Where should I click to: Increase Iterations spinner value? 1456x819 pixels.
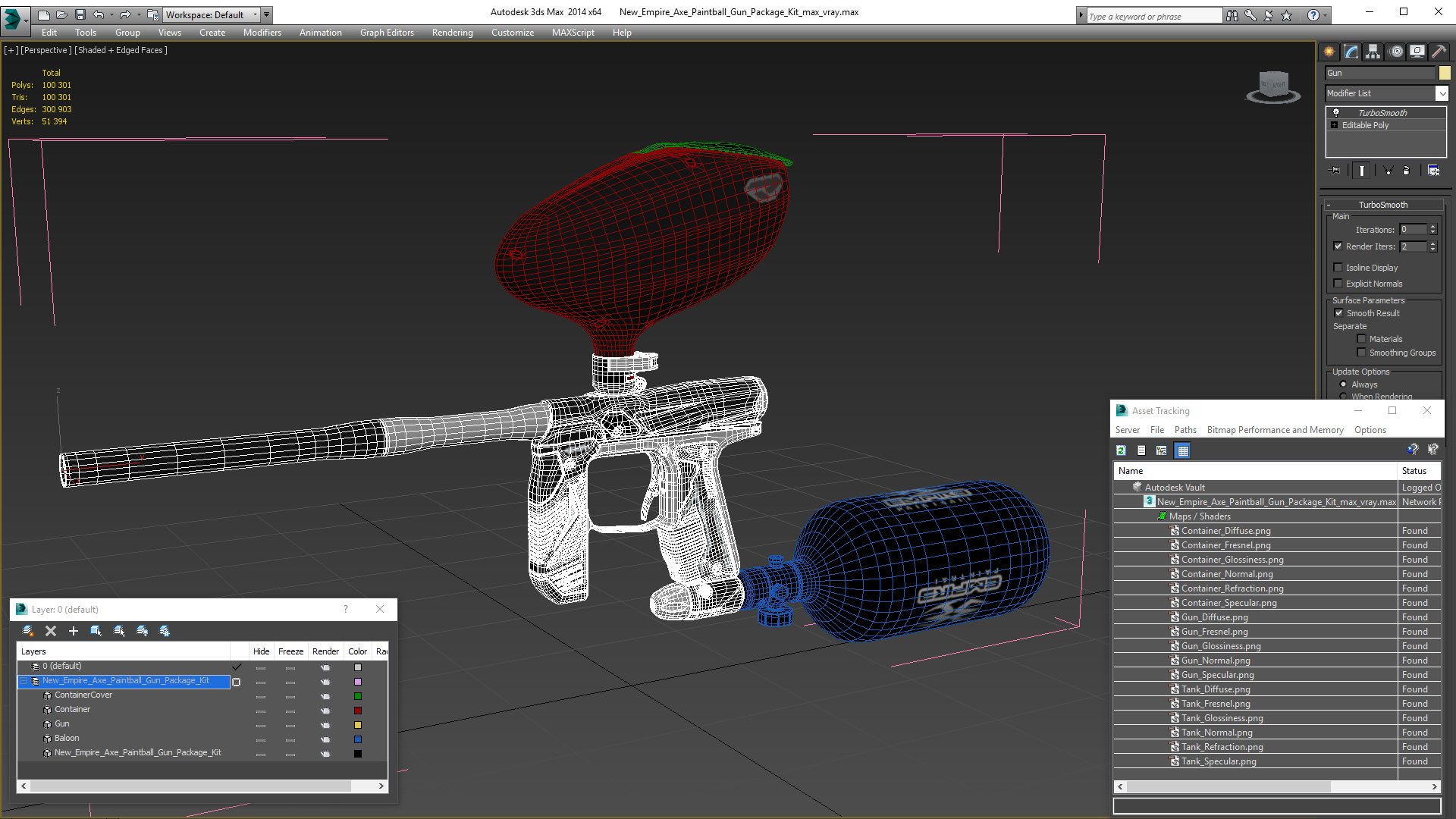pyautogui.click(x=1432, y=227)
